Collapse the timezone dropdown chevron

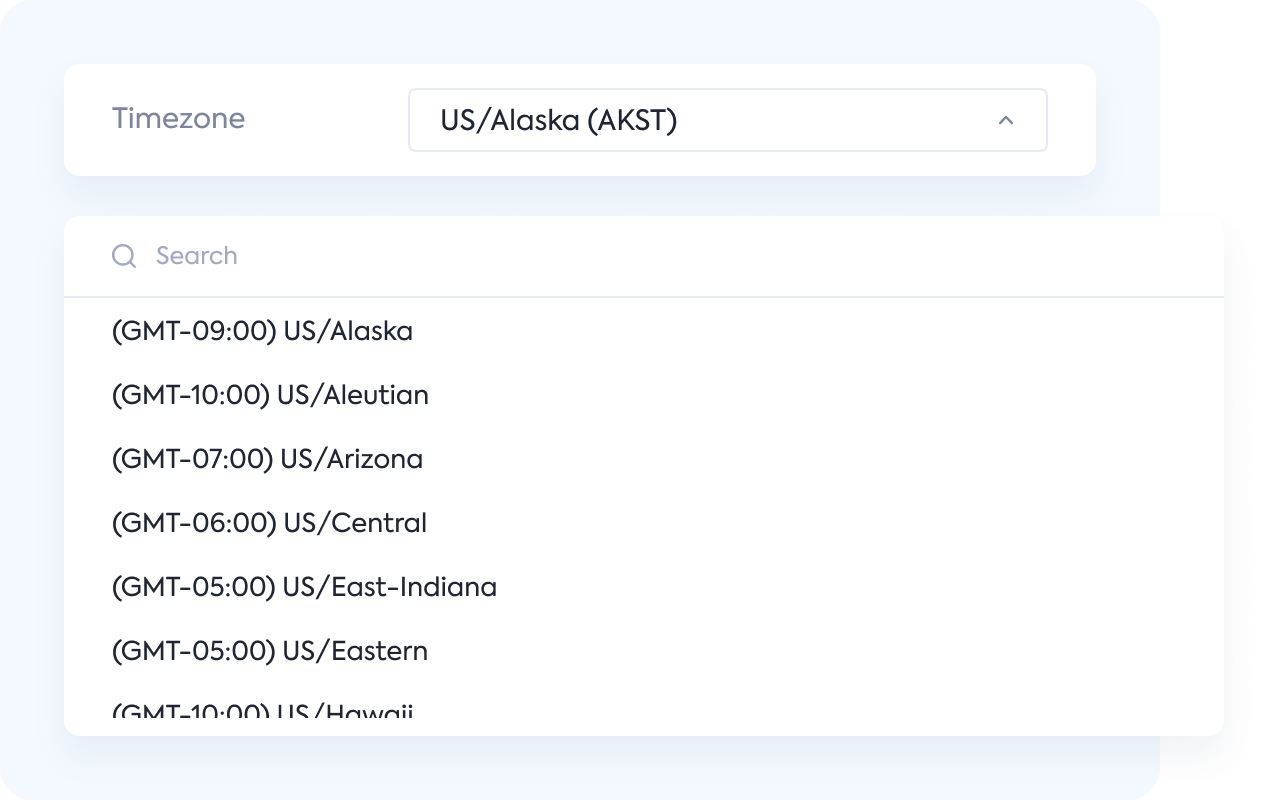pos(1006,121)
